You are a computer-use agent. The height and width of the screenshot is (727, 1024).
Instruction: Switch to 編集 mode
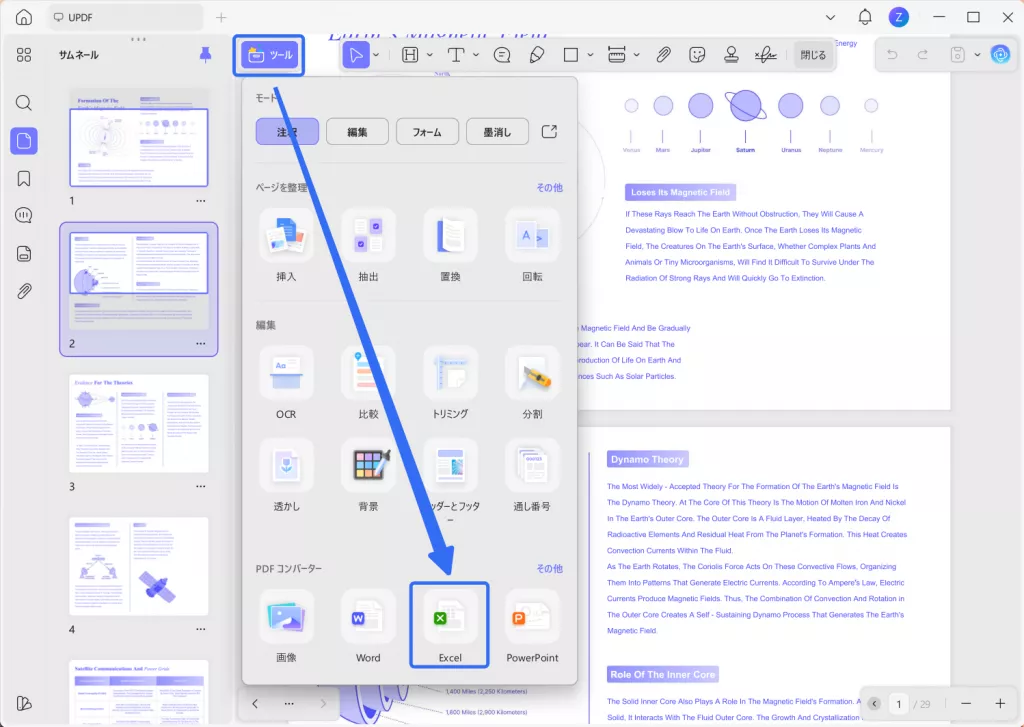click(357, 132)
